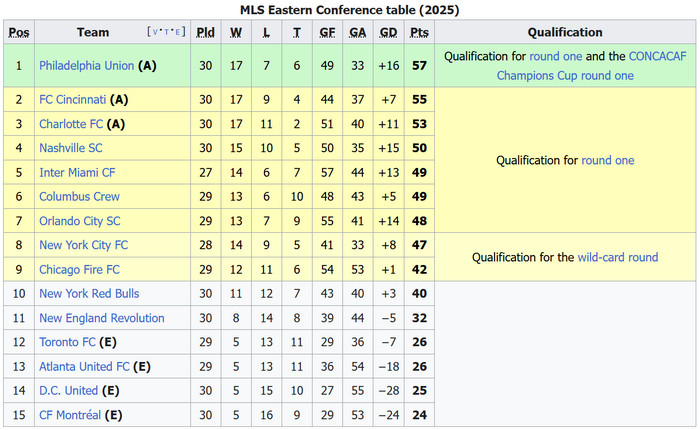Click the 'V' view template link

[x=155, y=32]
